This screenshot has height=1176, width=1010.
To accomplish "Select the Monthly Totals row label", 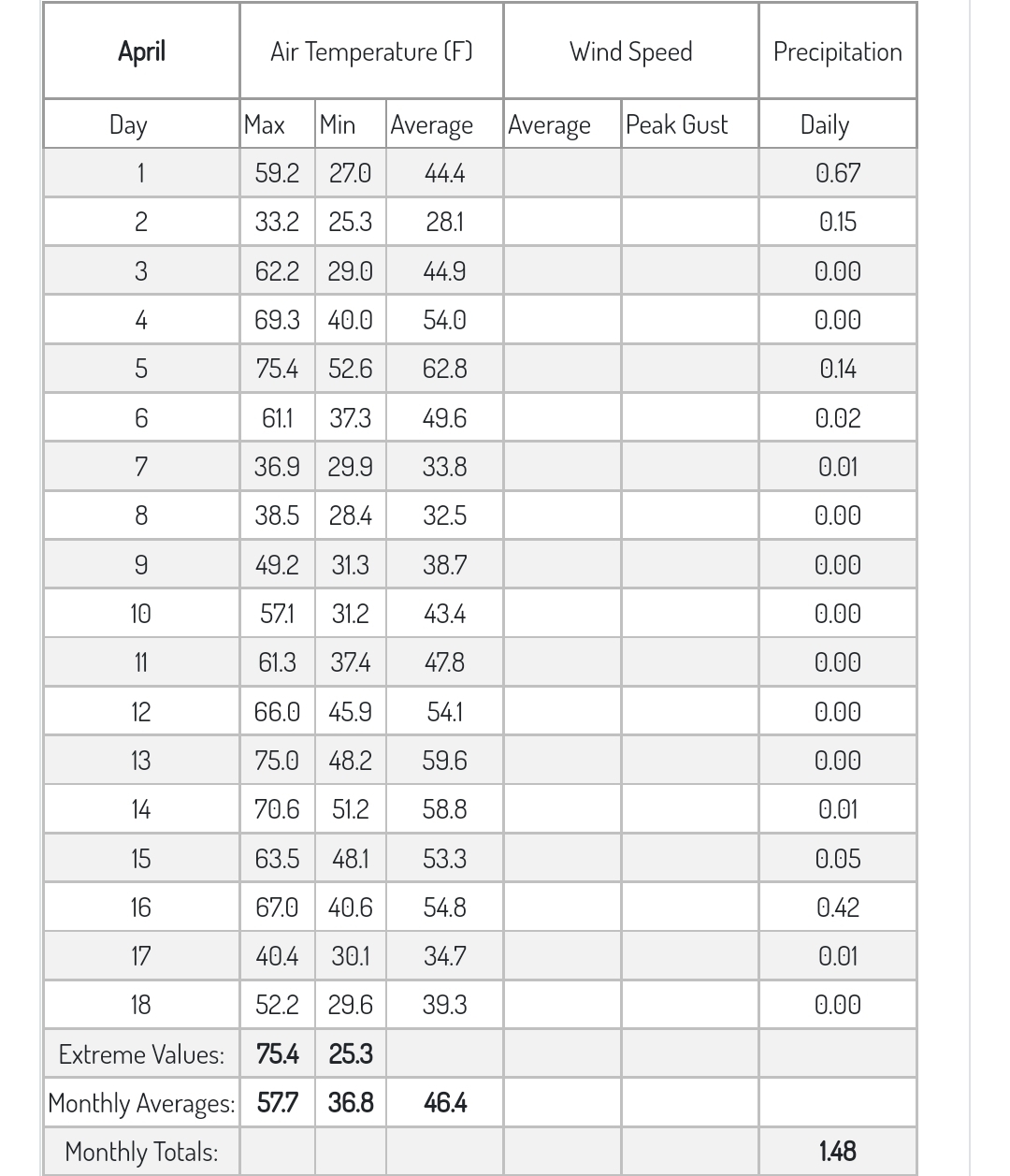I will coord(141,1152).
